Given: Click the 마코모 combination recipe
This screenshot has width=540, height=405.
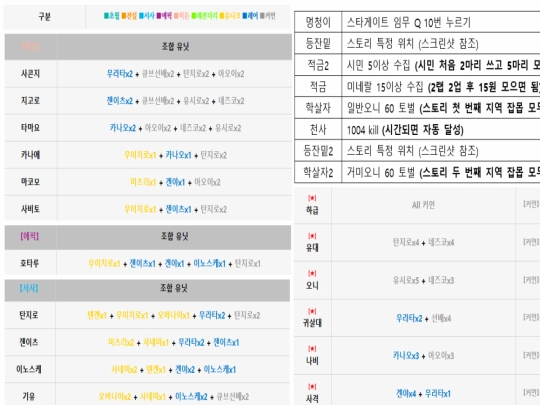Looking at the screenshot, I should [176, 182].
